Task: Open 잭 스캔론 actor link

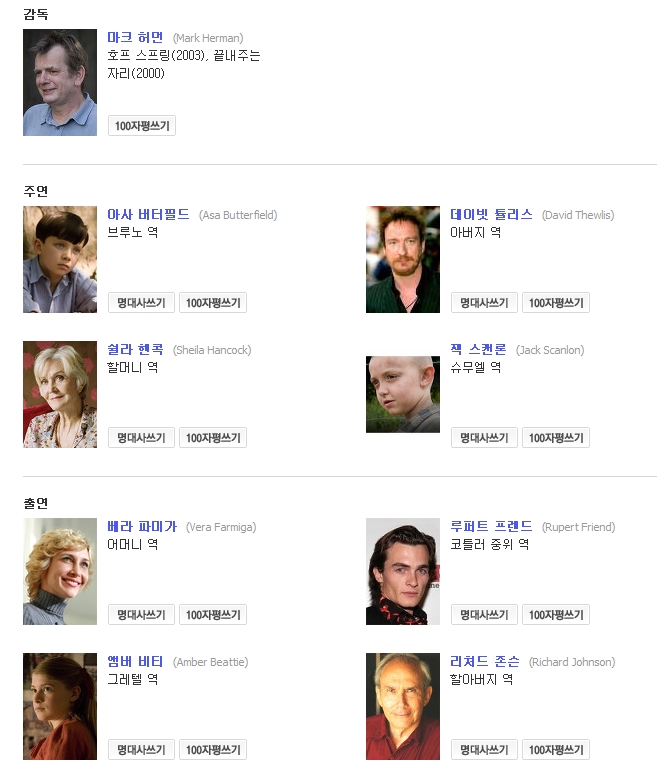Action: coord(478,350)
